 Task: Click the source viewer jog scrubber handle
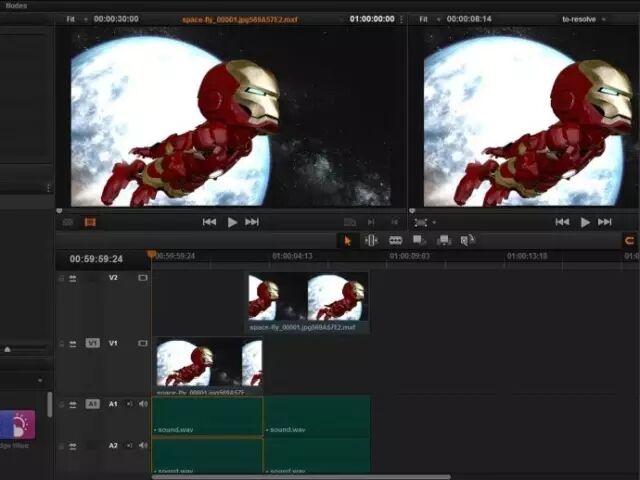[59, 211]
